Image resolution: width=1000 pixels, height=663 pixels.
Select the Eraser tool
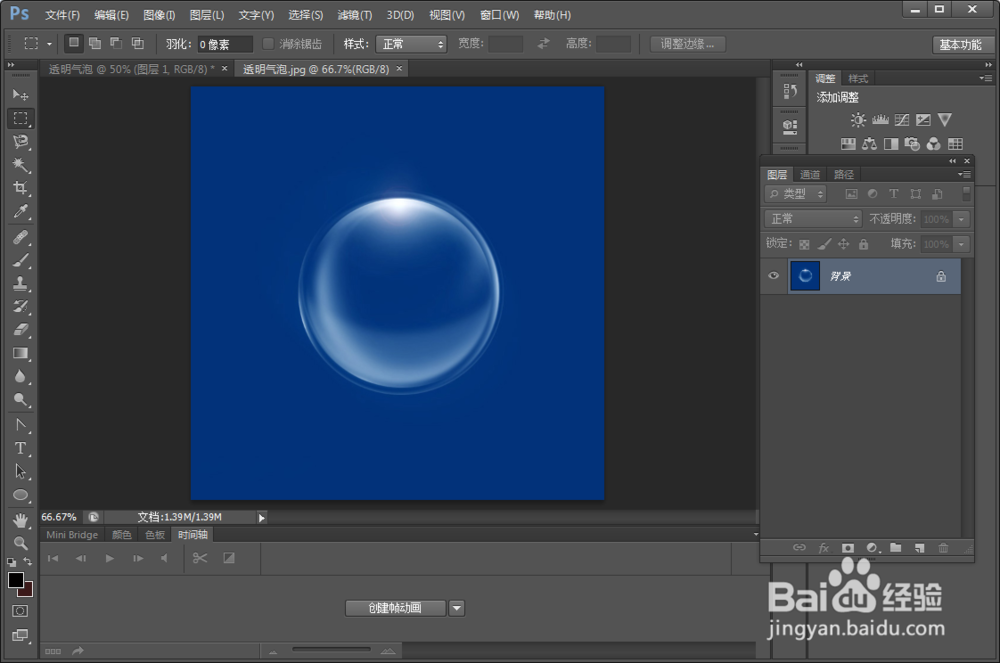point(20,330)
